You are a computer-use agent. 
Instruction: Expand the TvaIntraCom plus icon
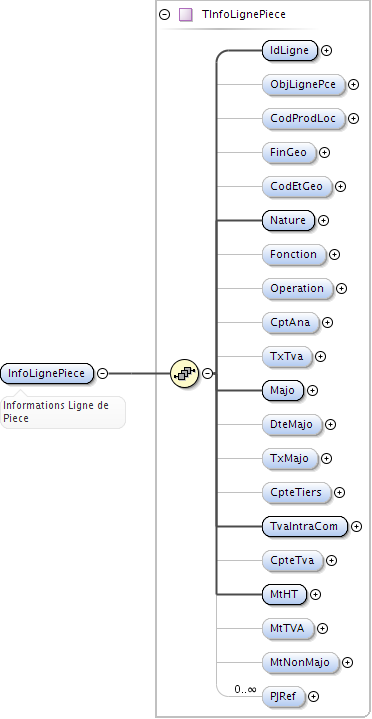pos(356,526)
